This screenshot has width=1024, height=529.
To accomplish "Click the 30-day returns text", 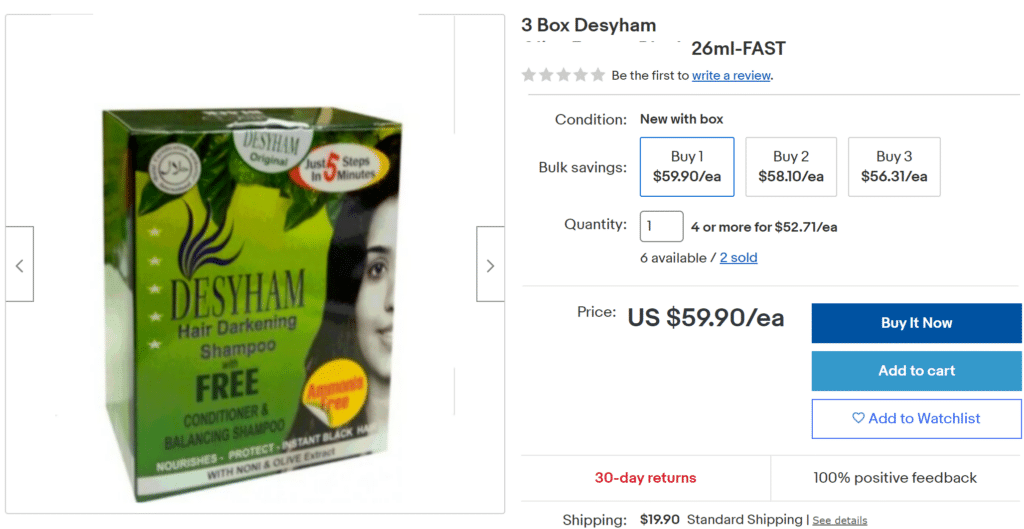I will point(645,478).
